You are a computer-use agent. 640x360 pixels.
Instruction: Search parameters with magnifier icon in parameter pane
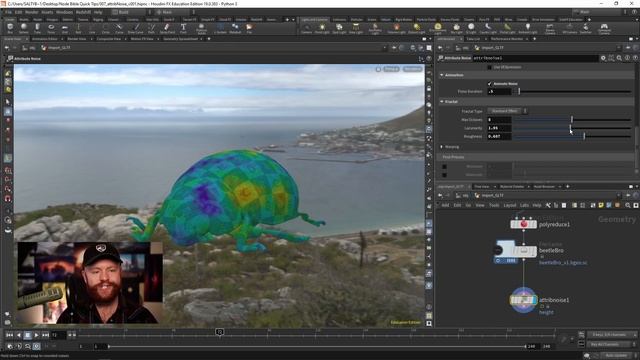pos(619,58)
